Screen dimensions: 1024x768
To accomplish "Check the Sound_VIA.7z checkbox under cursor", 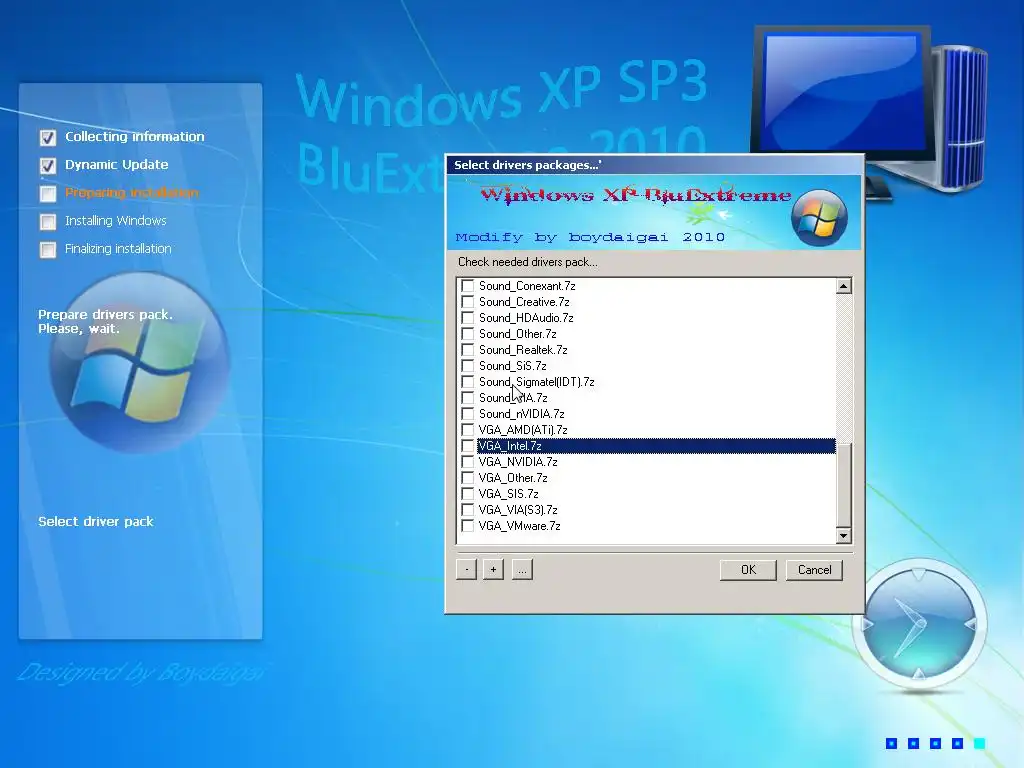I will (468, 398).
